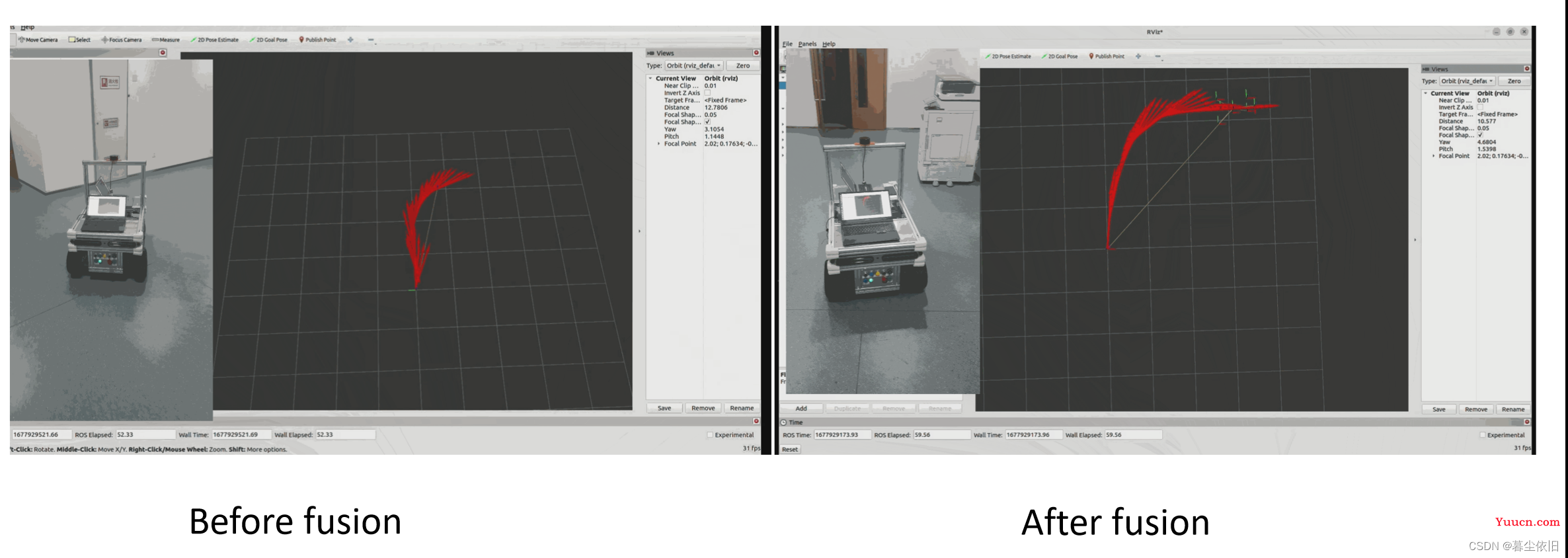This screenshot has height=558, width=1568.
Task: Close the Views panel in right RViz window
Action: click(x=1527, y=69)
